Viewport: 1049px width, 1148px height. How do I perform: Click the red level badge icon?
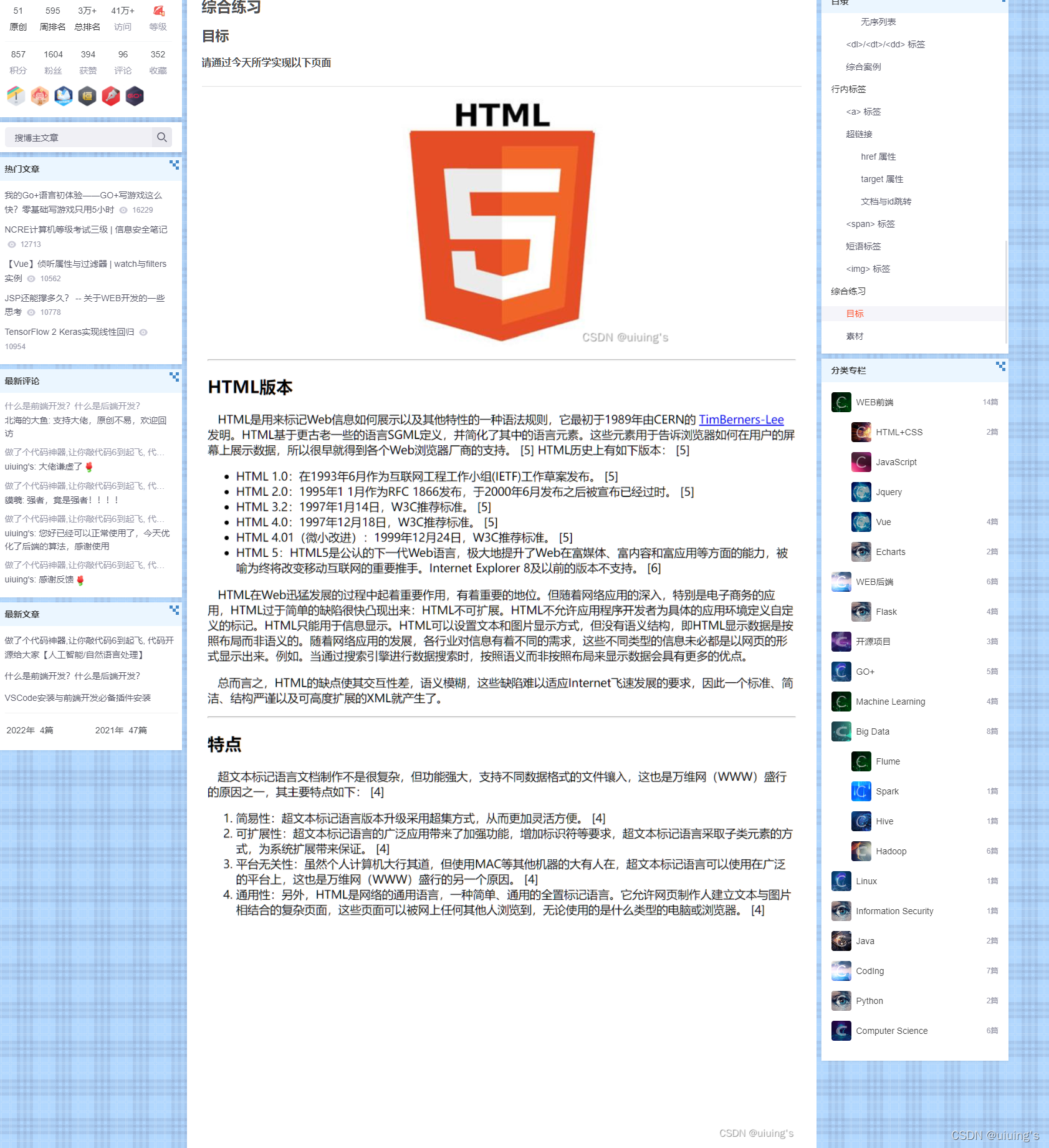click(158, 11)
